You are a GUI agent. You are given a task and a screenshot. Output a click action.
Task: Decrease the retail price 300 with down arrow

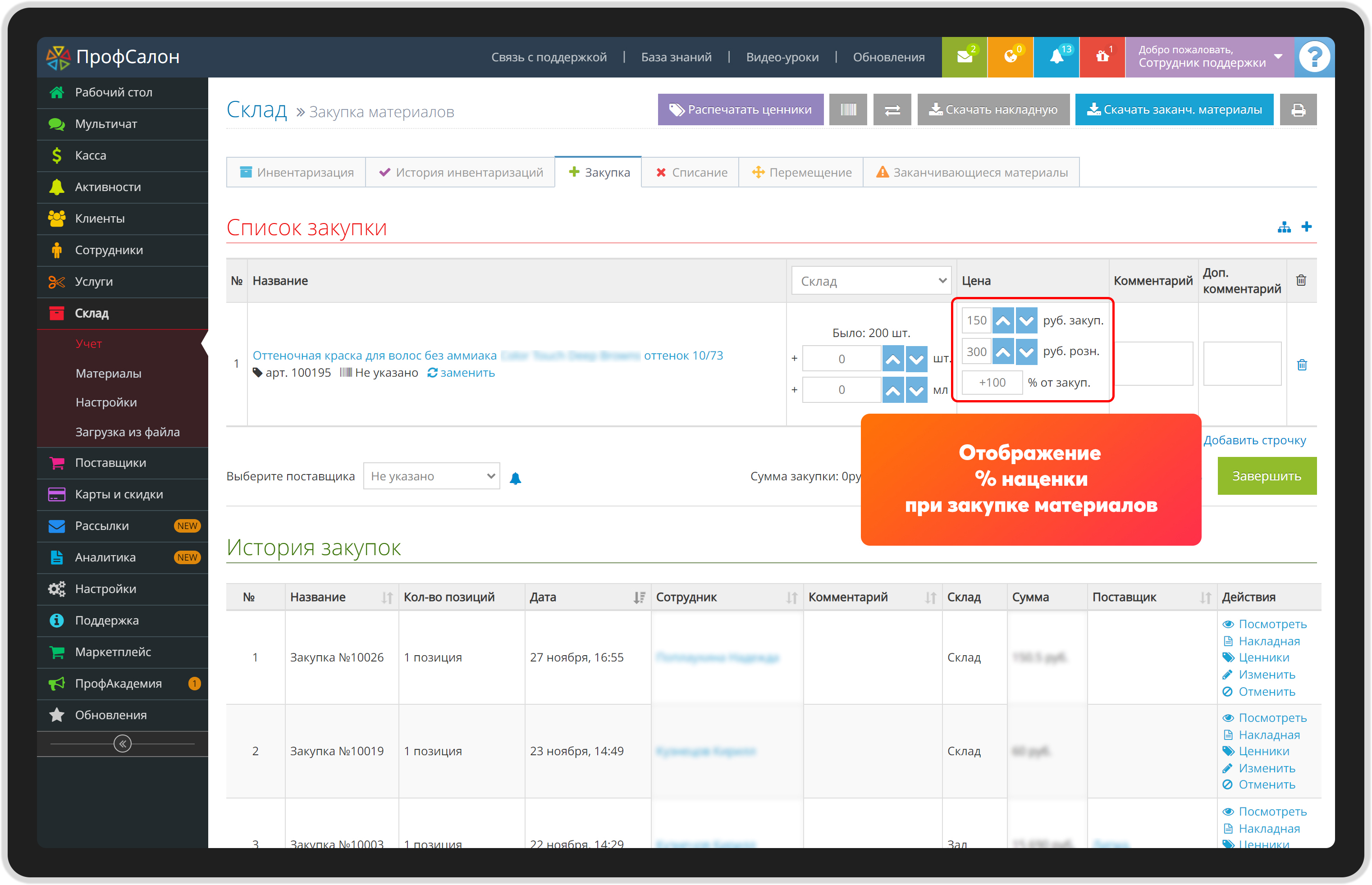[1026, 351]
